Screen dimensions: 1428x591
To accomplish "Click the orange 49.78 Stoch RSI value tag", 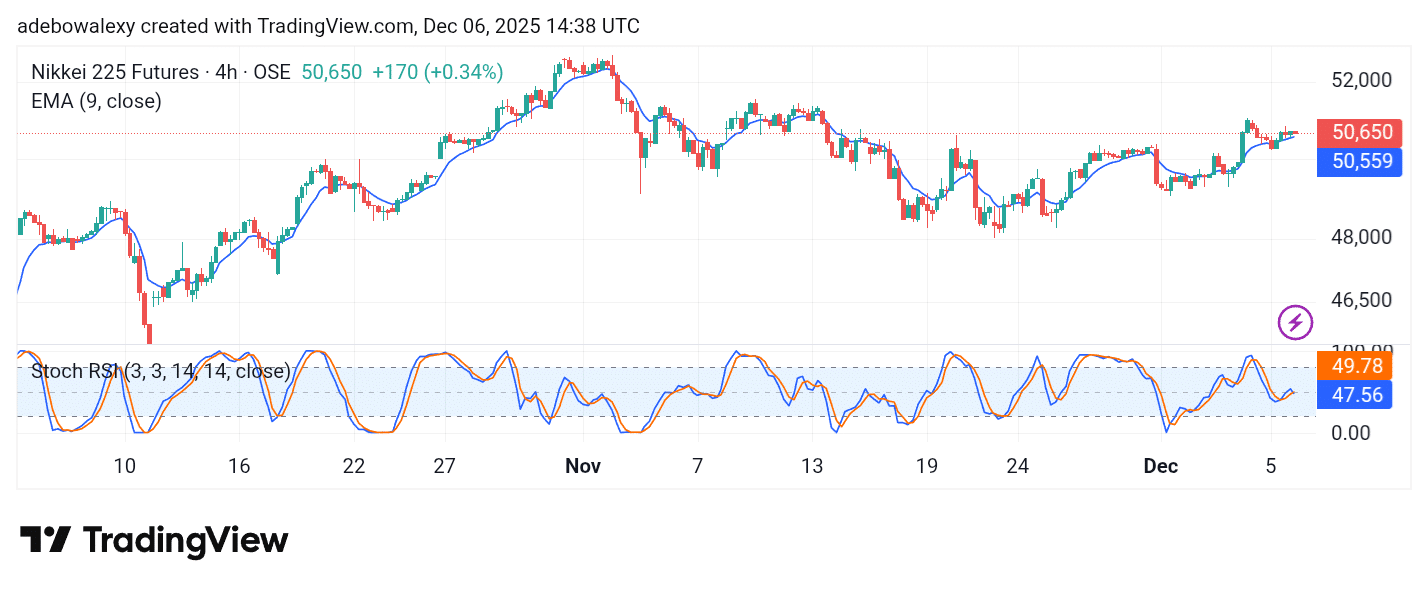I will coord(1355,367).
